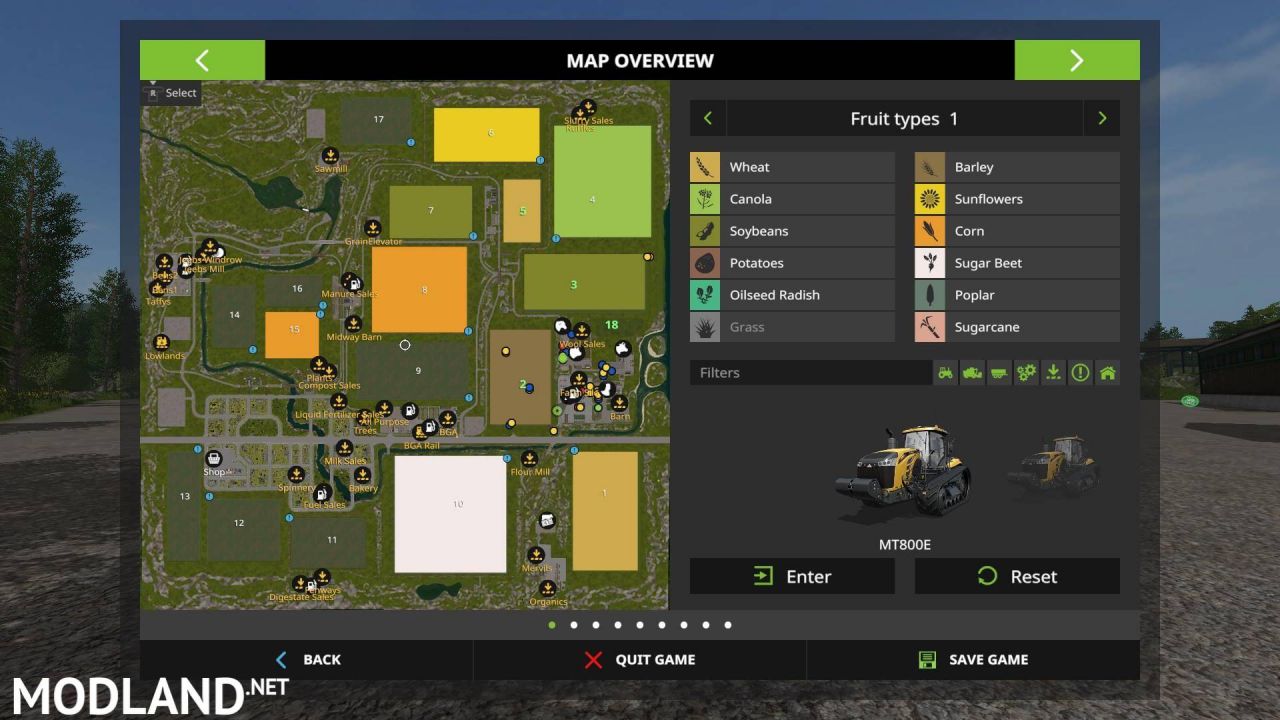Click the Mervils map icon

[536, 555]
